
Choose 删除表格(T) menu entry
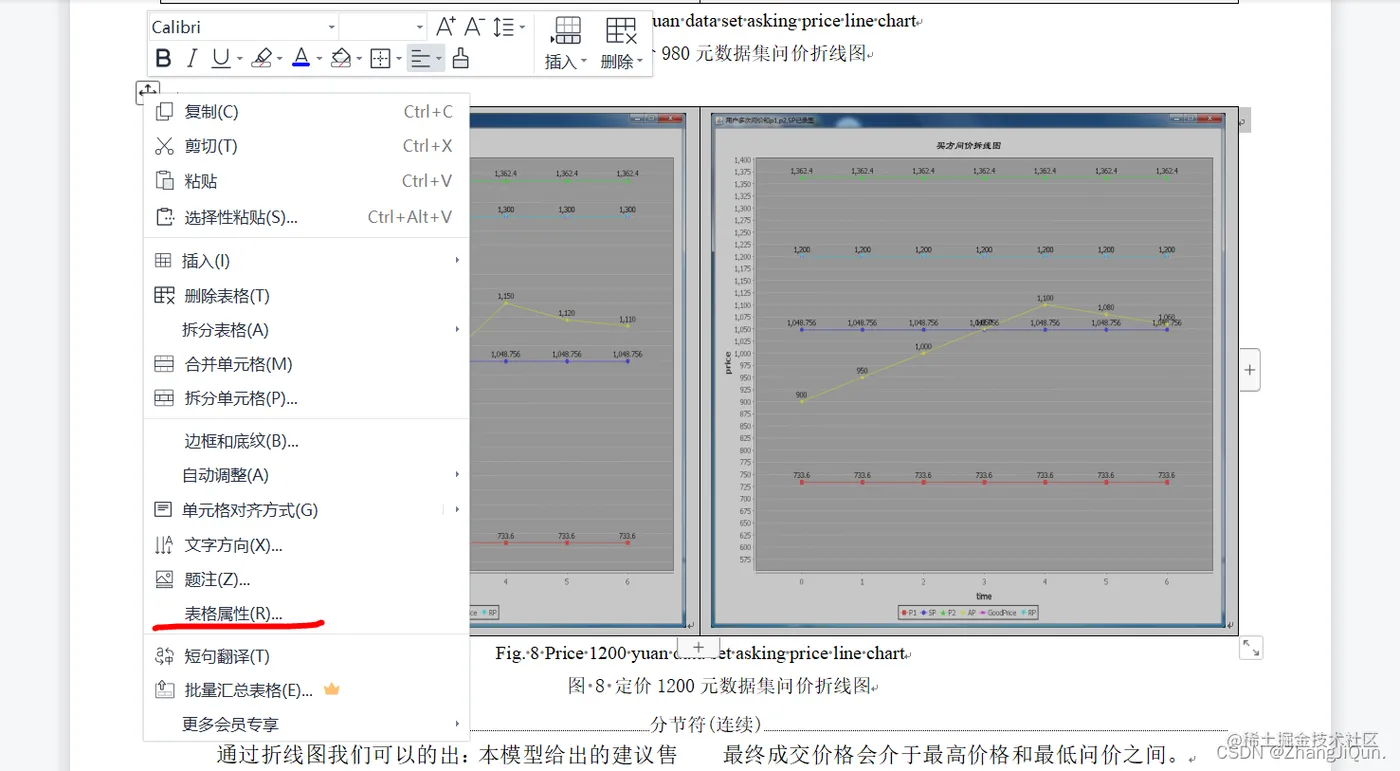click(x=306, y=295)
